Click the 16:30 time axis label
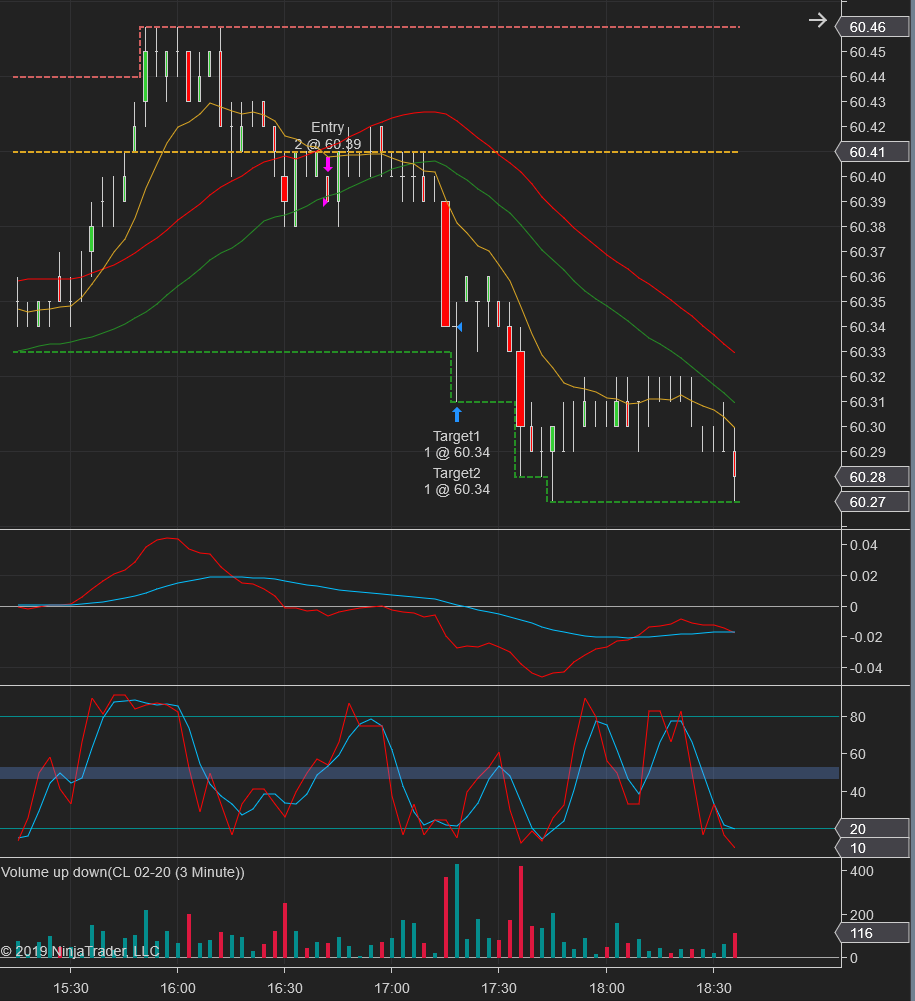Image resolution: width=915 pixels, height=1001 pixels. [285, 988]
